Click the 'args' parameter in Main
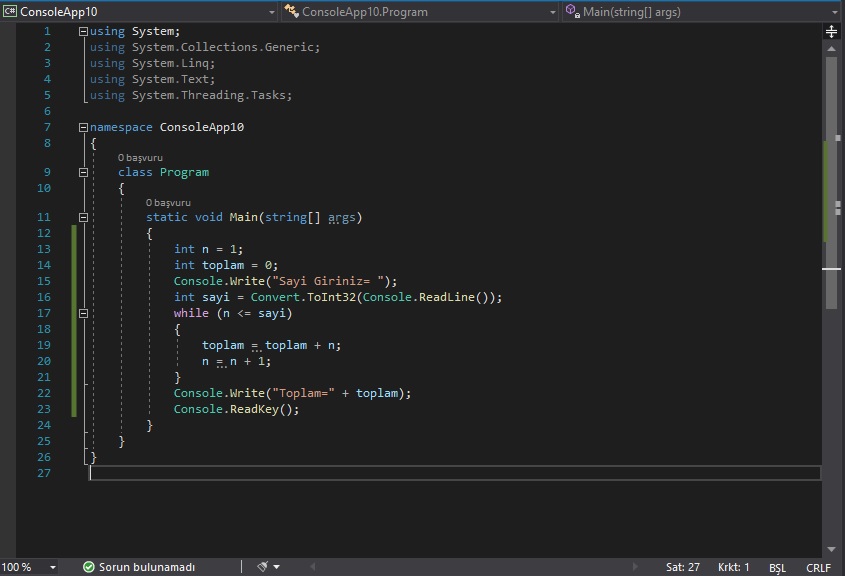The height and width of the screenshot is (576, 845). coord(342,218)
